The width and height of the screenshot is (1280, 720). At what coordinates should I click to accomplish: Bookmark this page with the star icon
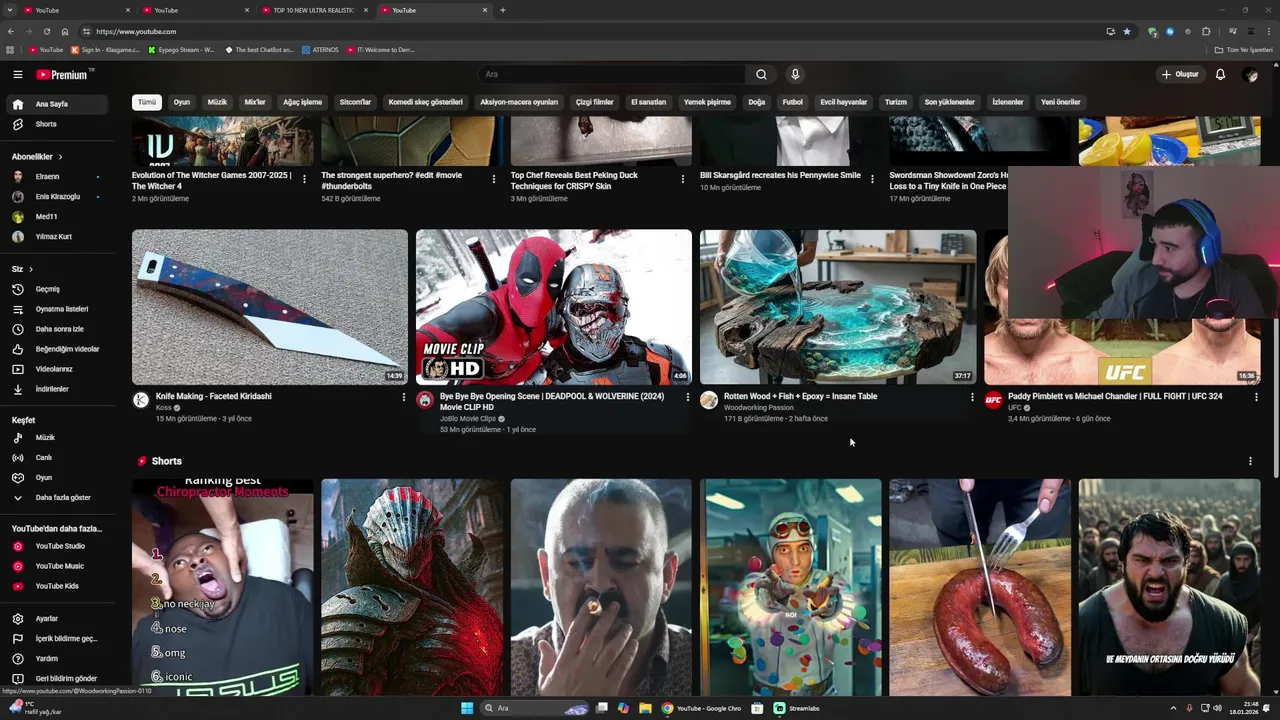click(x=1127, y=31)
